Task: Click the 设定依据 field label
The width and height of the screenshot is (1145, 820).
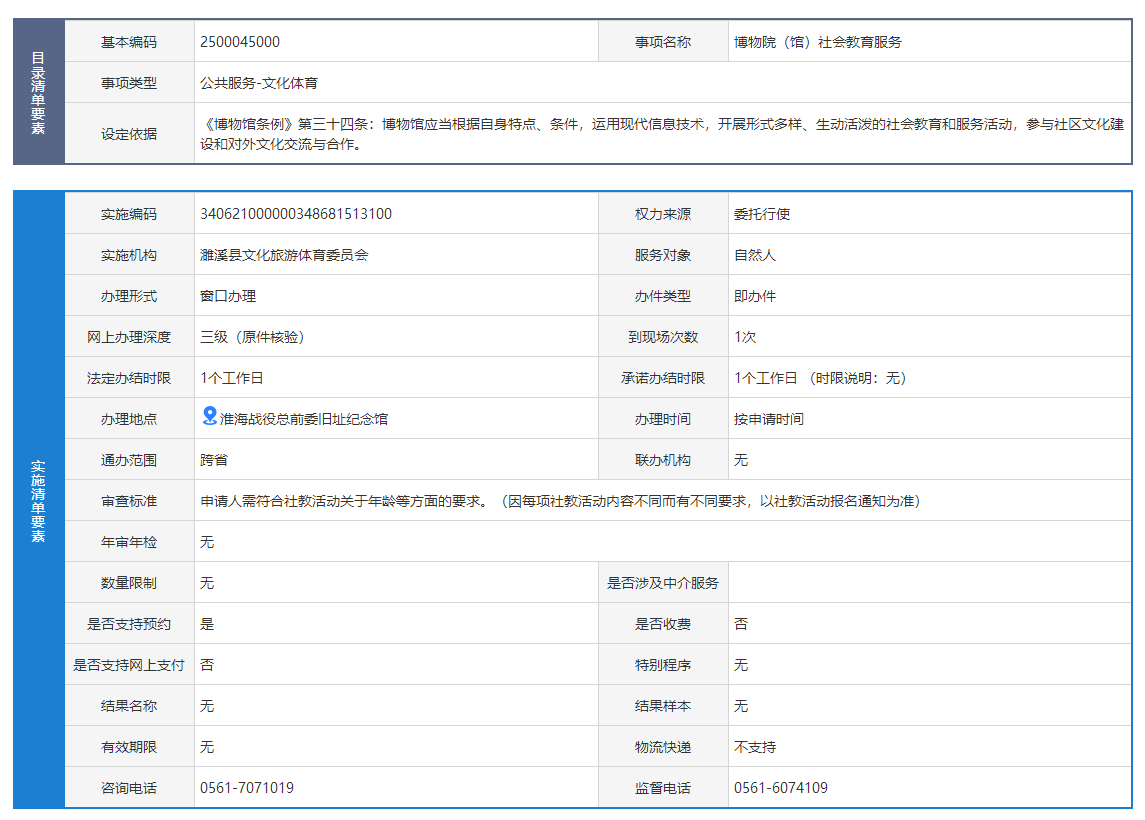Action: [x=129, y=134]
